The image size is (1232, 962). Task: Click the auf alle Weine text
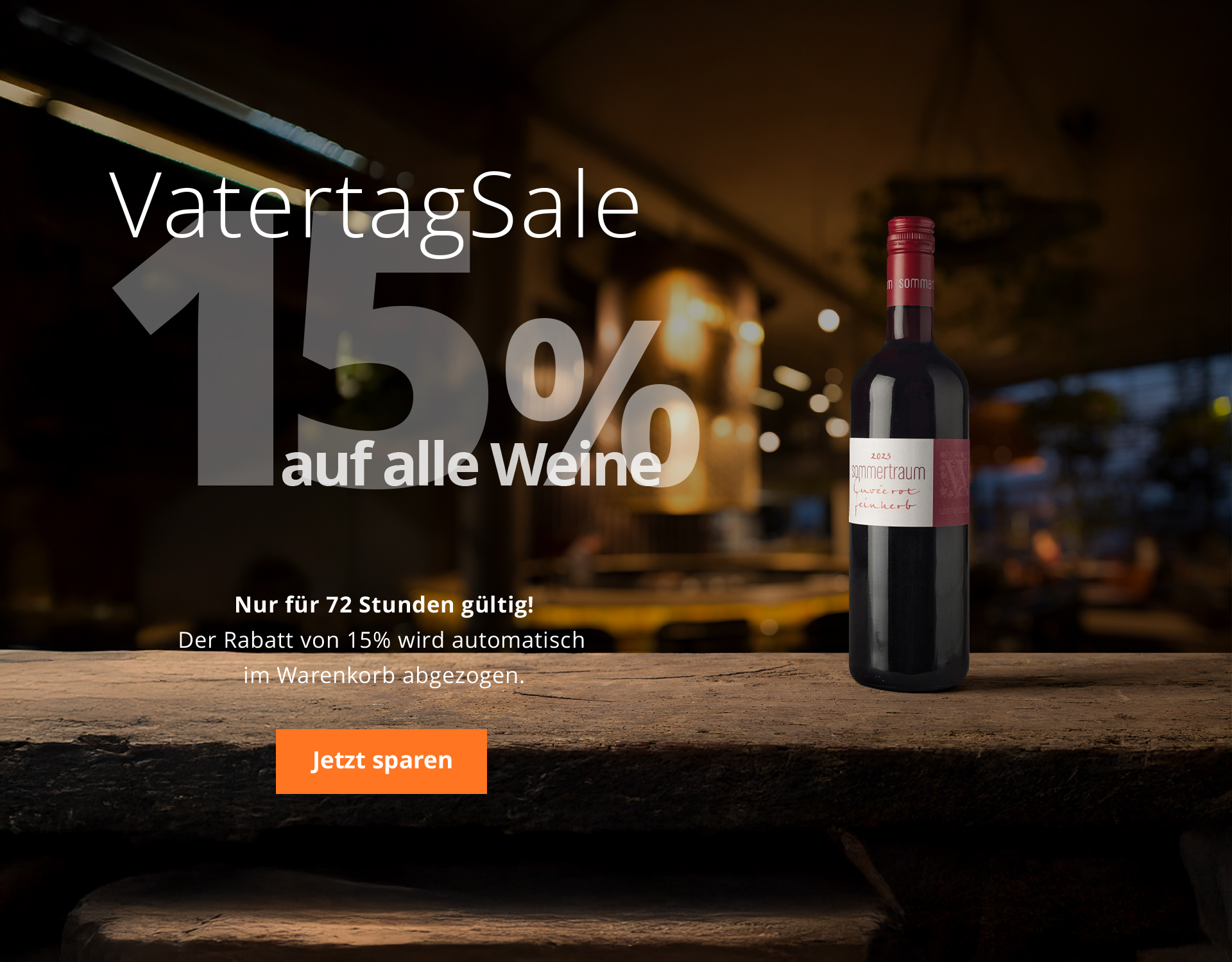click(471, 464)
